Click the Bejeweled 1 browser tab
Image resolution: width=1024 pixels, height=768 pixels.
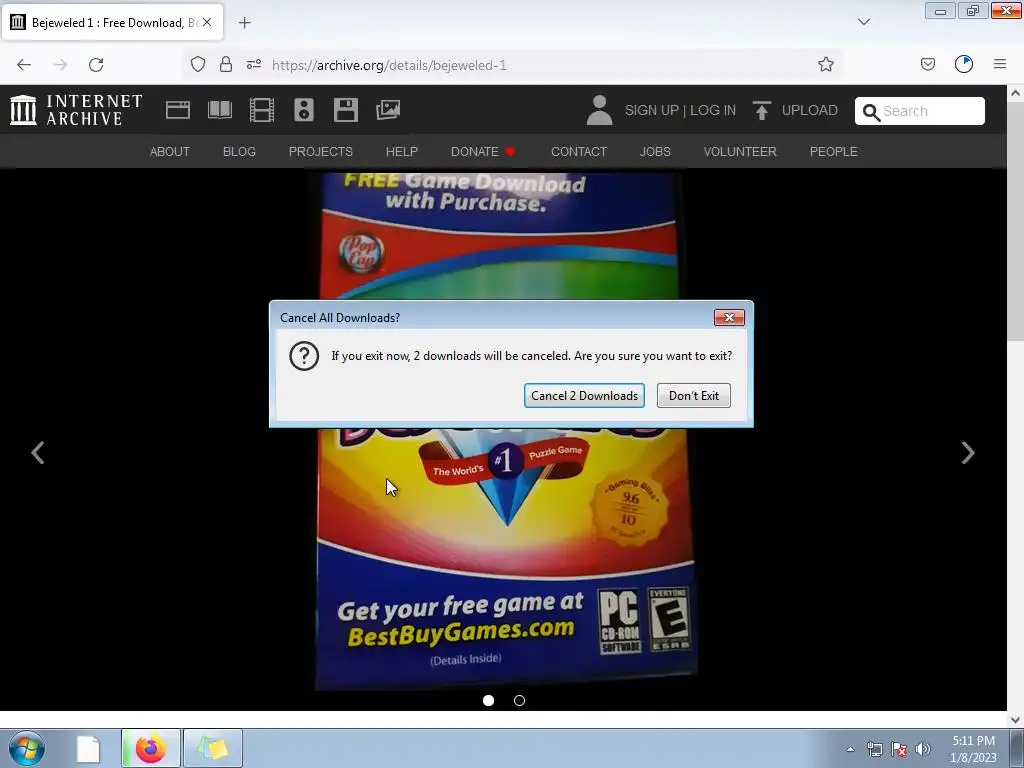pos(112,23)
